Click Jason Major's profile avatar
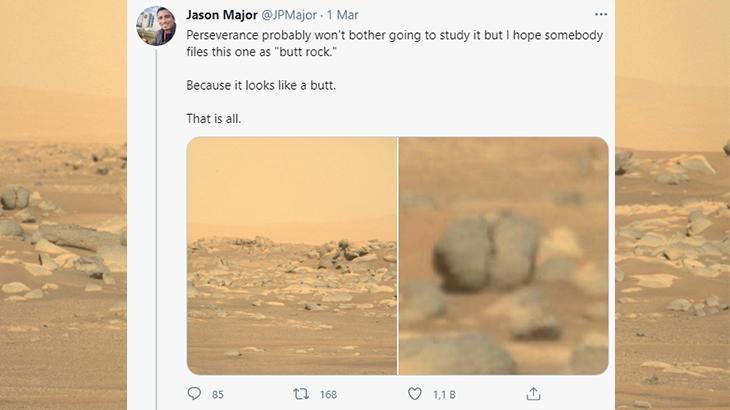Image resolution: width=730 pixels, height=410 pixels. (x=156, y=25)
